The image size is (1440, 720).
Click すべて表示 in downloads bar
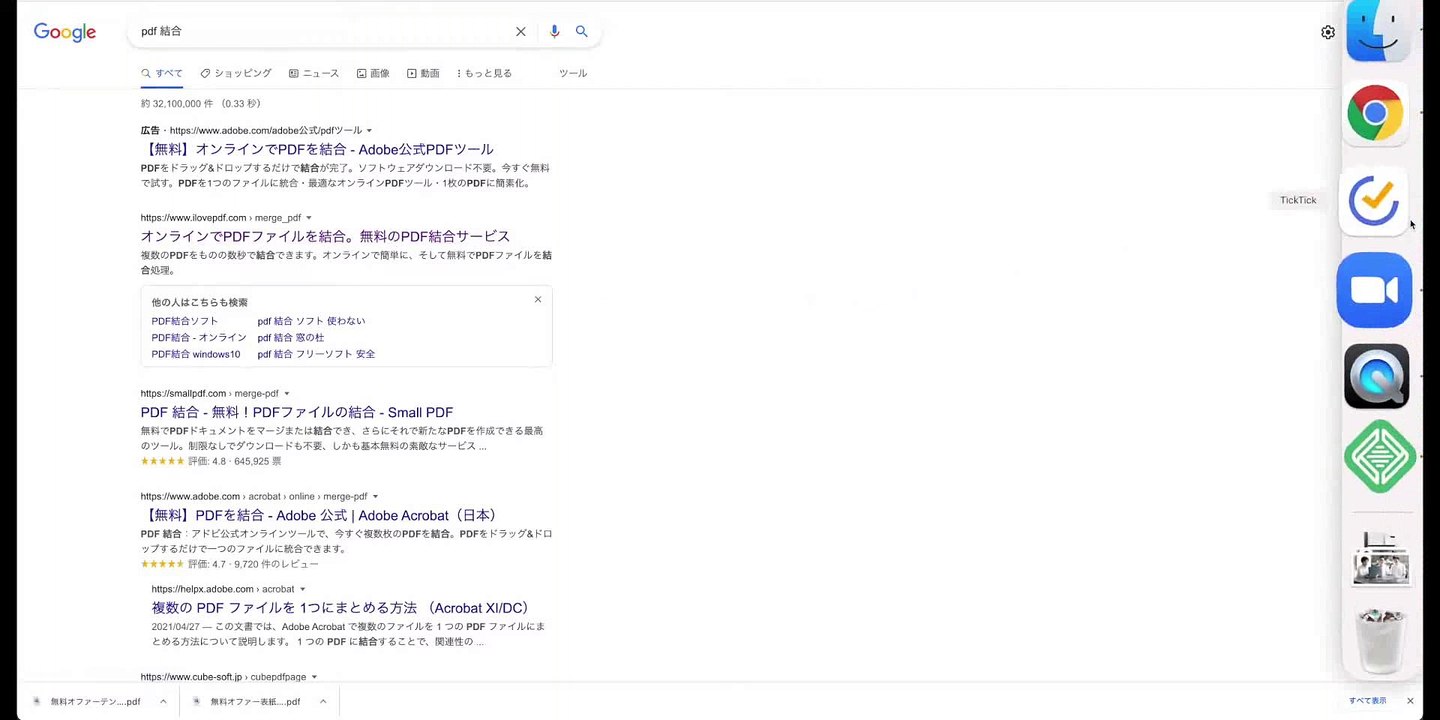(1367, 701)
